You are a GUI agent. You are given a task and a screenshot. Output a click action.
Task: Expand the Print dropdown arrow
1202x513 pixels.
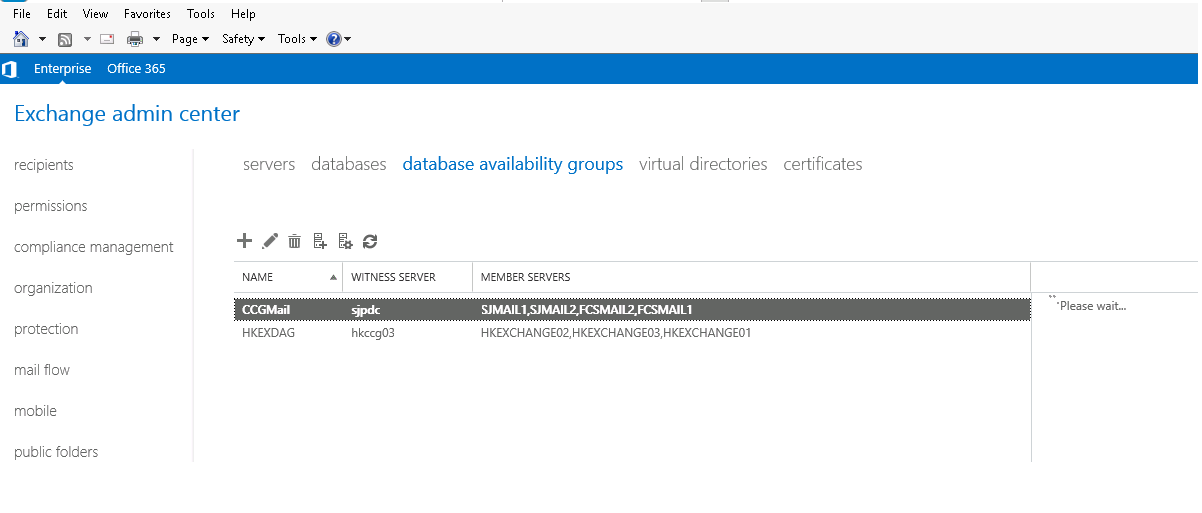pyautogui.click(x=156, y=39)
